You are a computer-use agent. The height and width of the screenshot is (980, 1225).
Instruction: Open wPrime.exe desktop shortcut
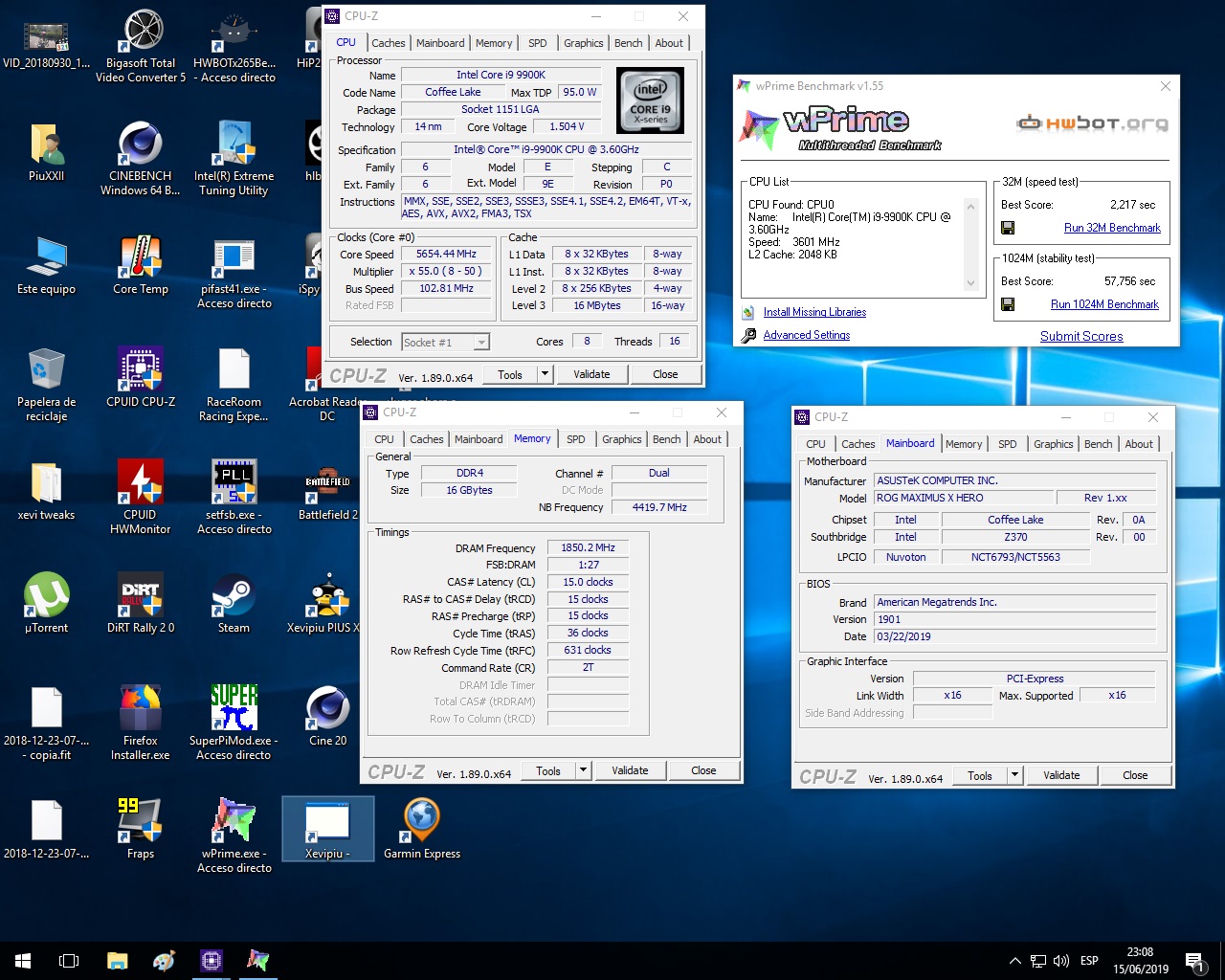point(234,836)
